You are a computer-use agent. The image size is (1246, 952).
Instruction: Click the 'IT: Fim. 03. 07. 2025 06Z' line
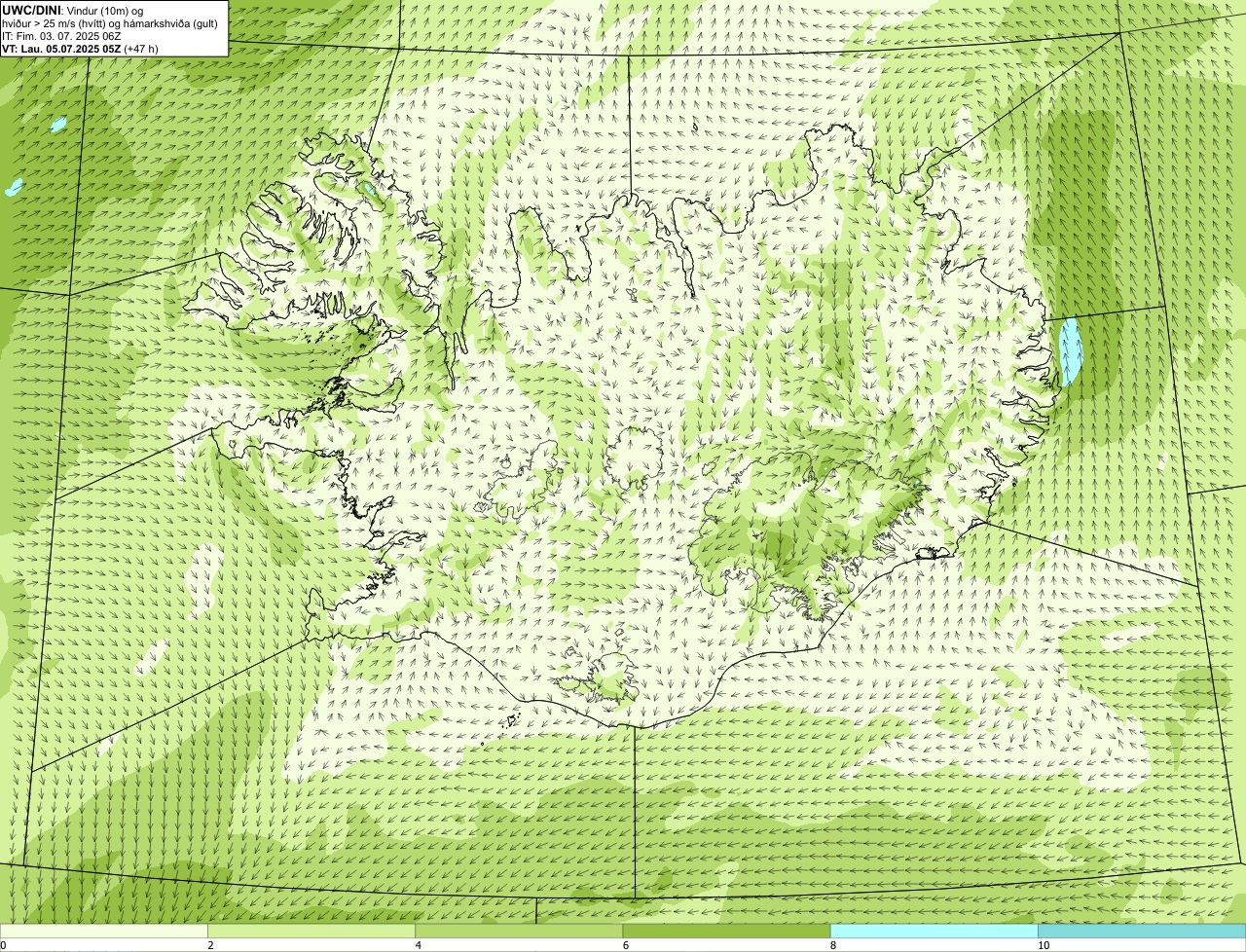click(61, 35)
